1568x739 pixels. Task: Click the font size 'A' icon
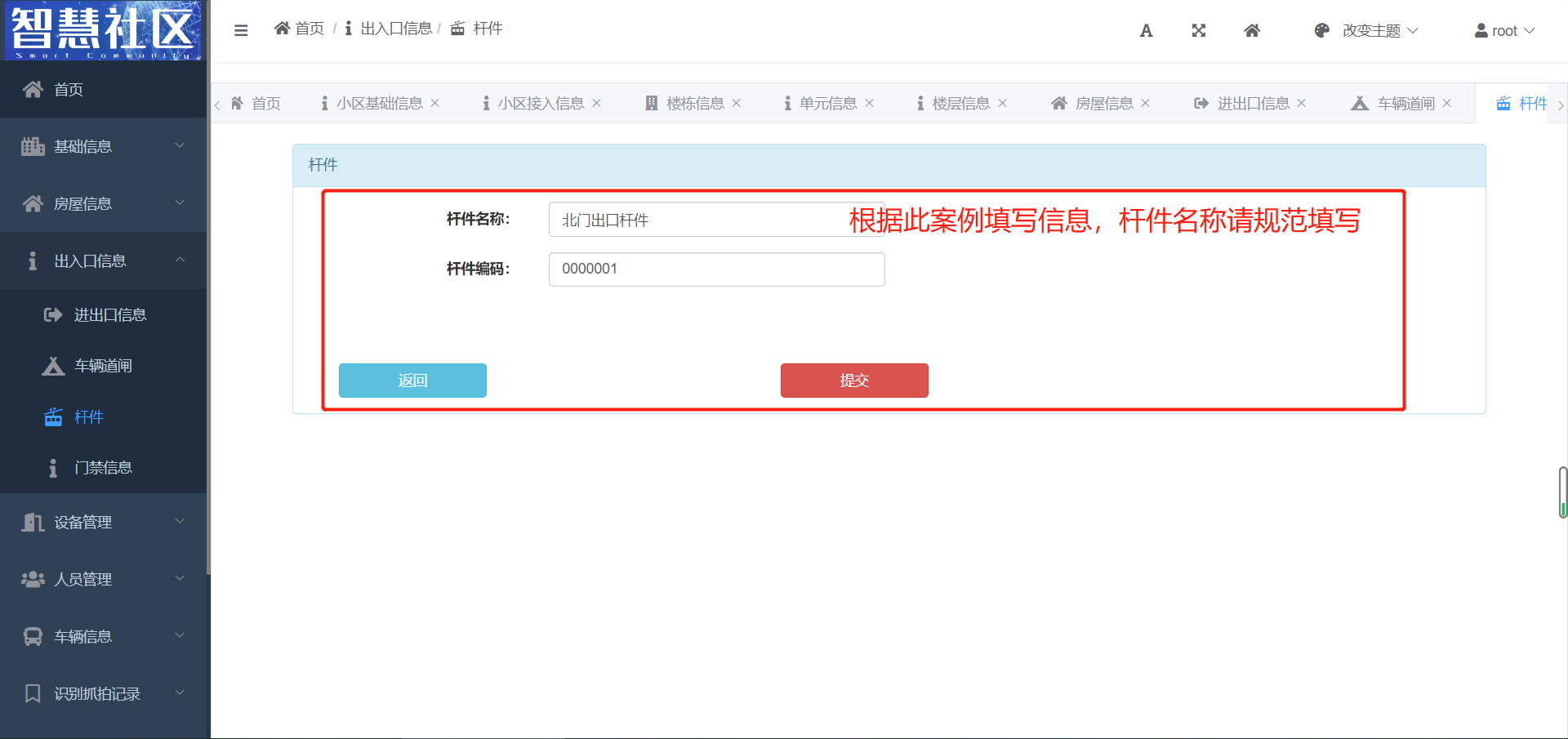(x=1146, y=31)
